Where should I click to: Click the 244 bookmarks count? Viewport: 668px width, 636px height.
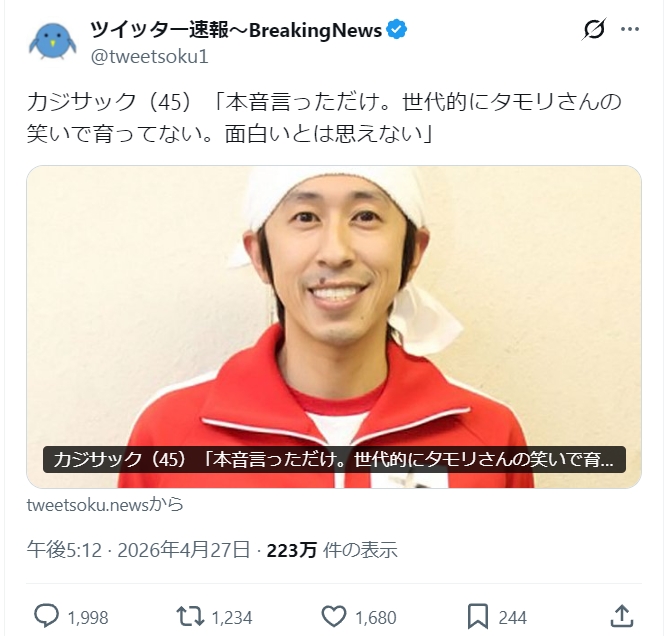coord(513,618)
